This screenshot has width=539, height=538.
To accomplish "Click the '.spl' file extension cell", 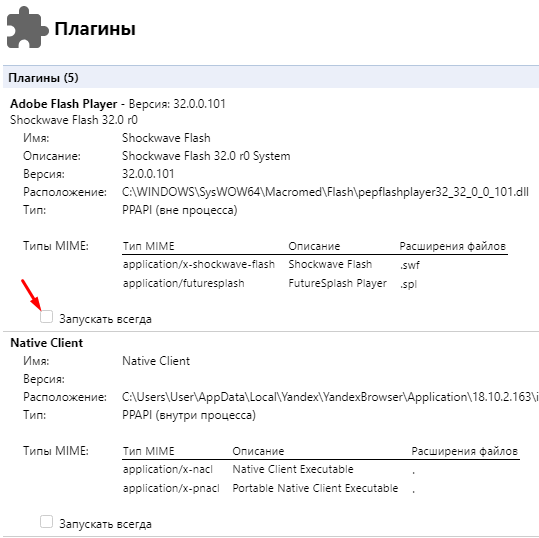I will [x=408, y=284].
